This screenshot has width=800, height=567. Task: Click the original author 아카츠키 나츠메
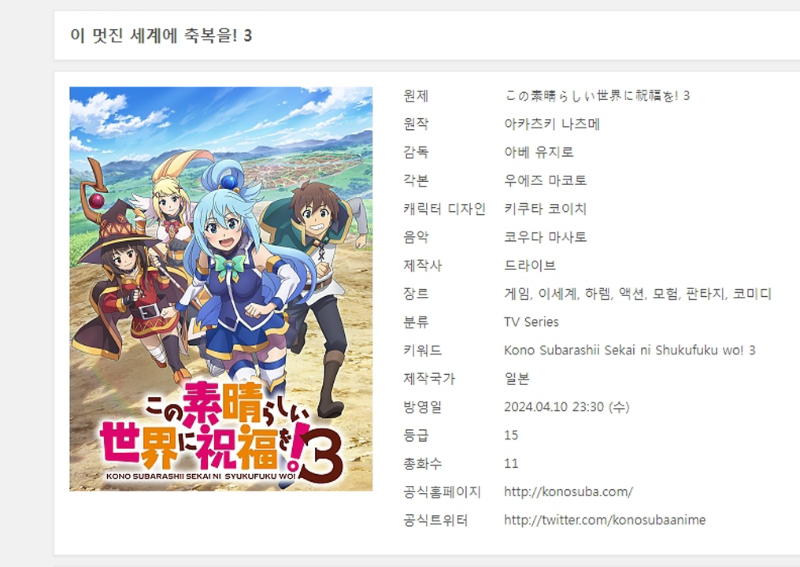(552, 124)
